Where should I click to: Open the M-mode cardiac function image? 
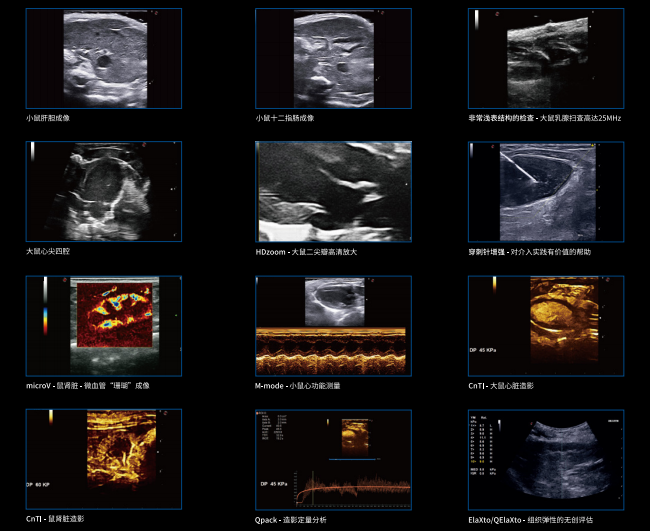333,325
